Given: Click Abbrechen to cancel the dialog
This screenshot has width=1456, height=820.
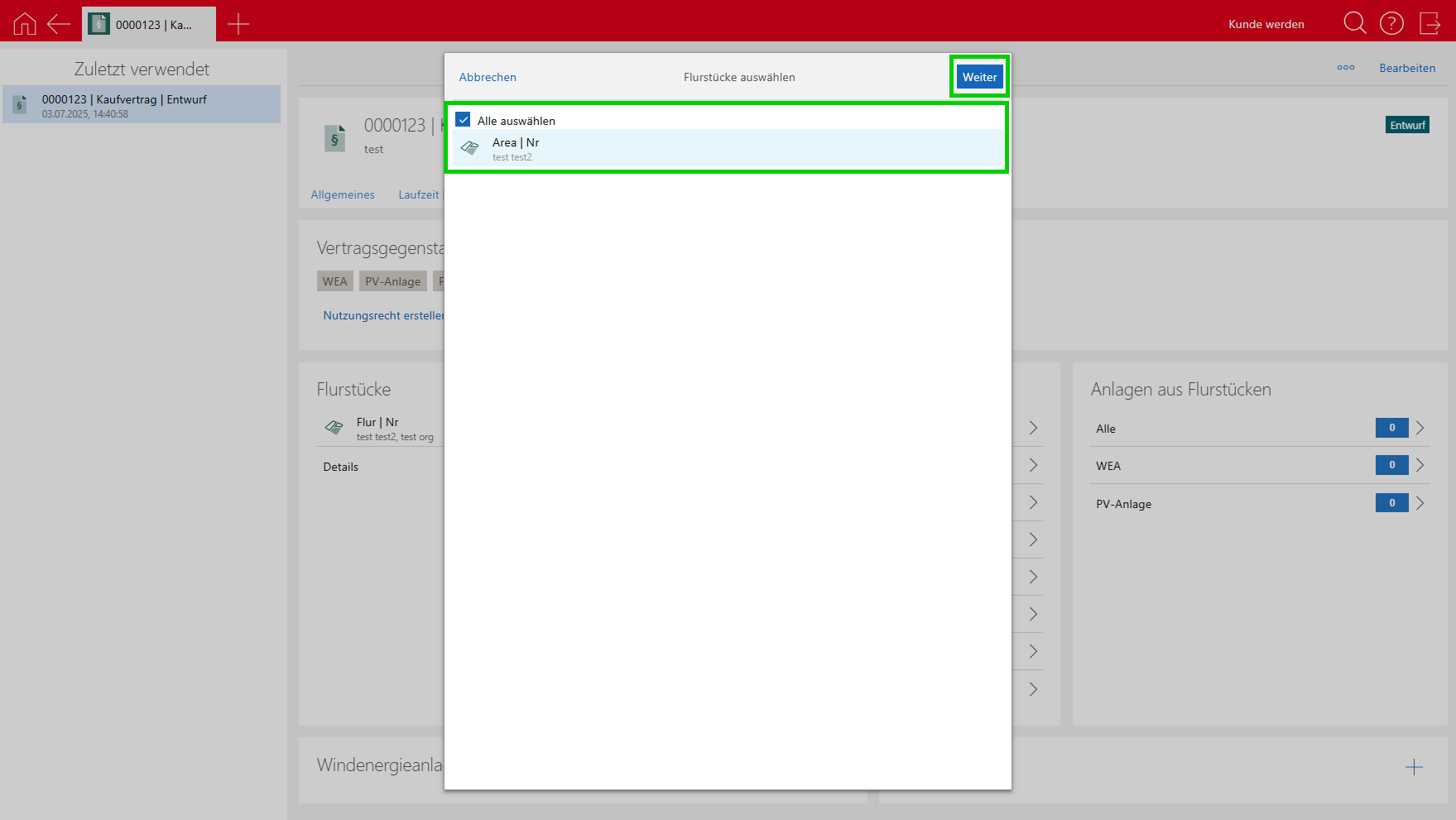Looking at the screenshot, I should [488, 77].
